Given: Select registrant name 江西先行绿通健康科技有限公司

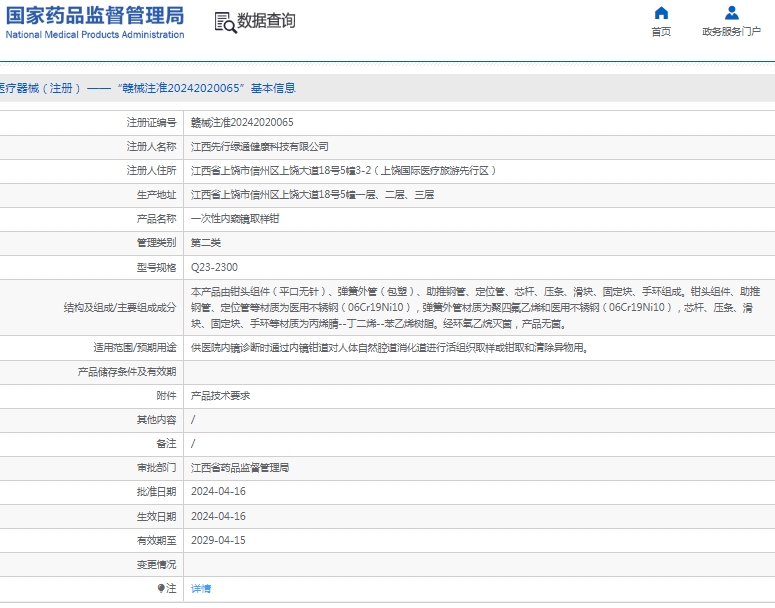Looking at the screenshot, I should [259, 146].
